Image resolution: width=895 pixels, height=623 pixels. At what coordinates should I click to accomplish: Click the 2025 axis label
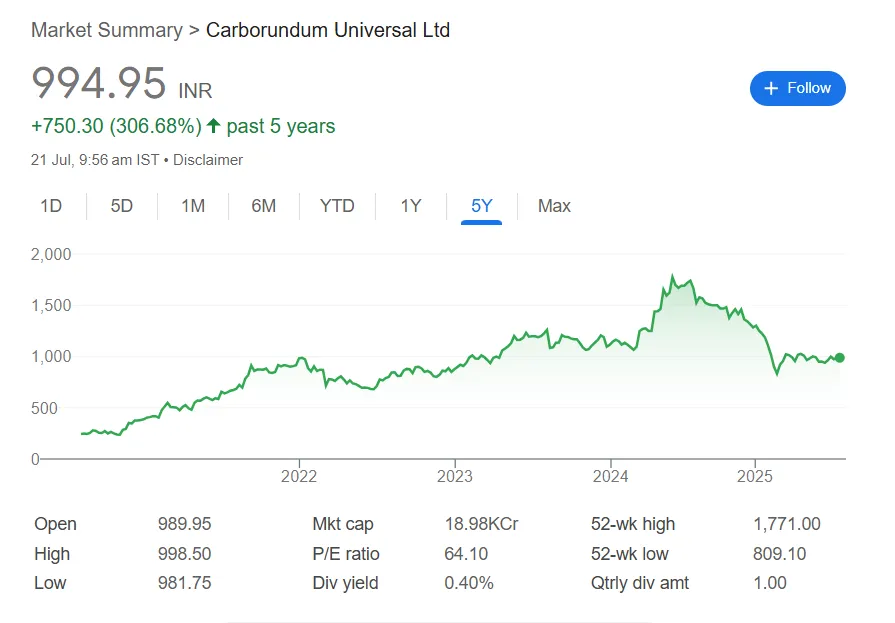click(755, 476)
